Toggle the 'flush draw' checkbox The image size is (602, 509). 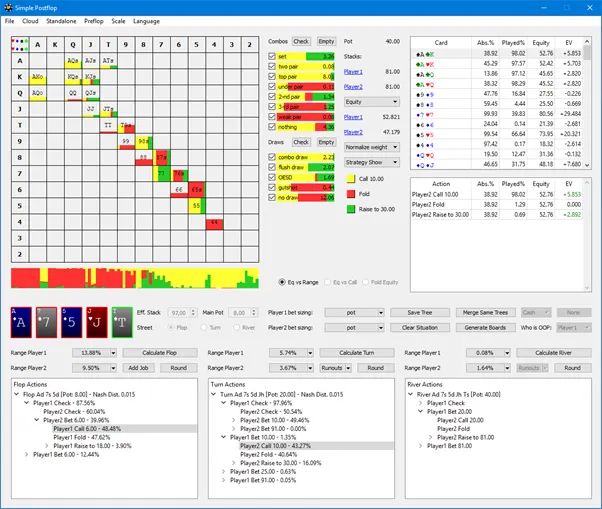[x=272, y=166]
